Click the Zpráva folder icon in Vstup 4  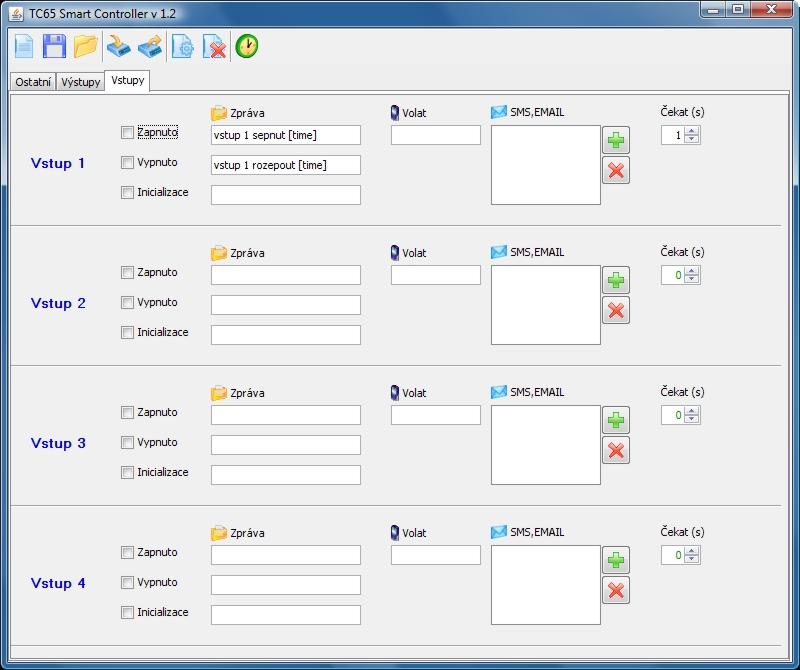[218, 533]
